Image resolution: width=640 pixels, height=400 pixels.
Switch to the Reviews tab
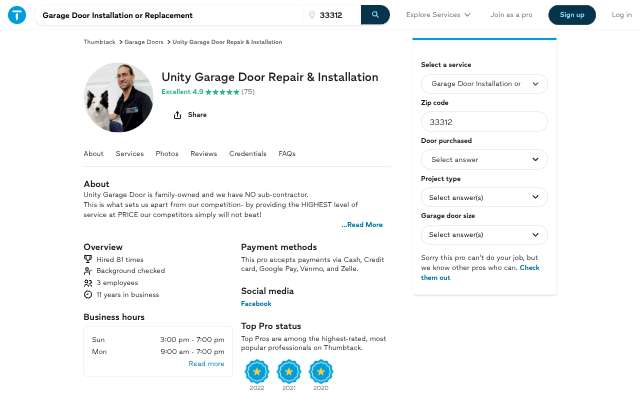point(204,153)
